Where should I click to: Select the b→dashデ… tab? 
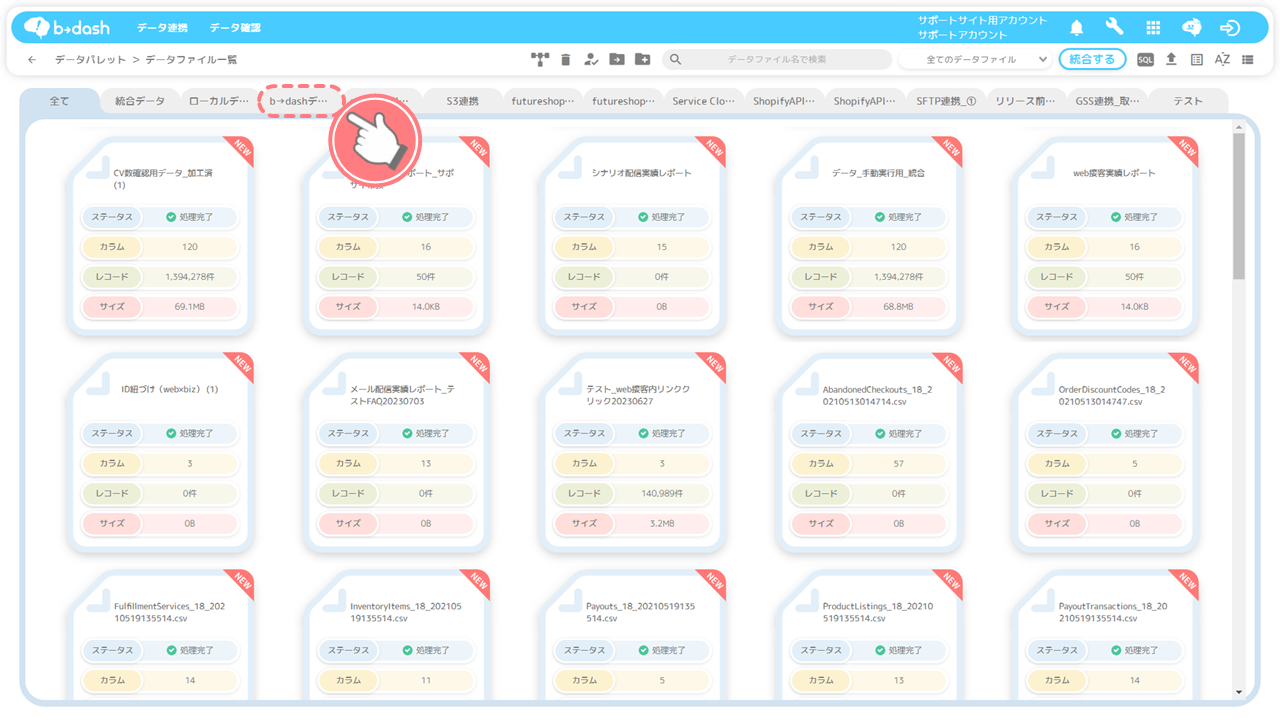(x=301, y=101)
